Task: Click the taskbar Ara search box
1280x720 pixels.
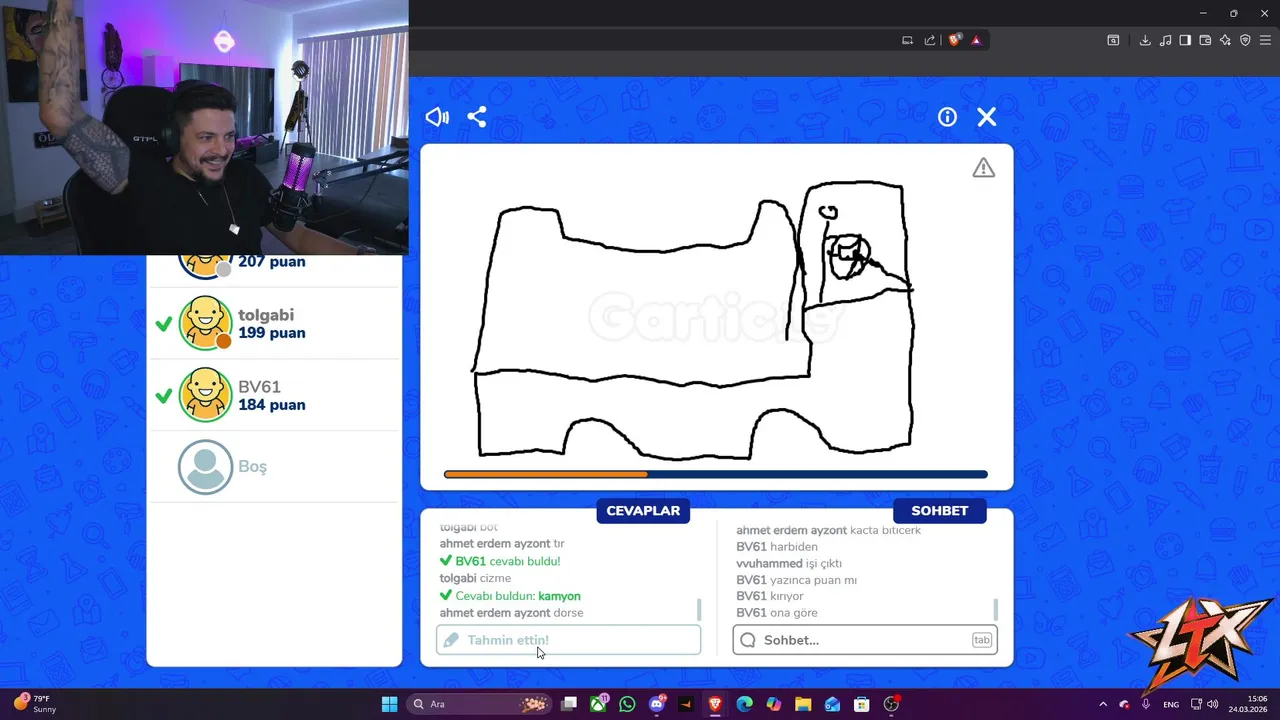Action: click(x=480, y=704)
